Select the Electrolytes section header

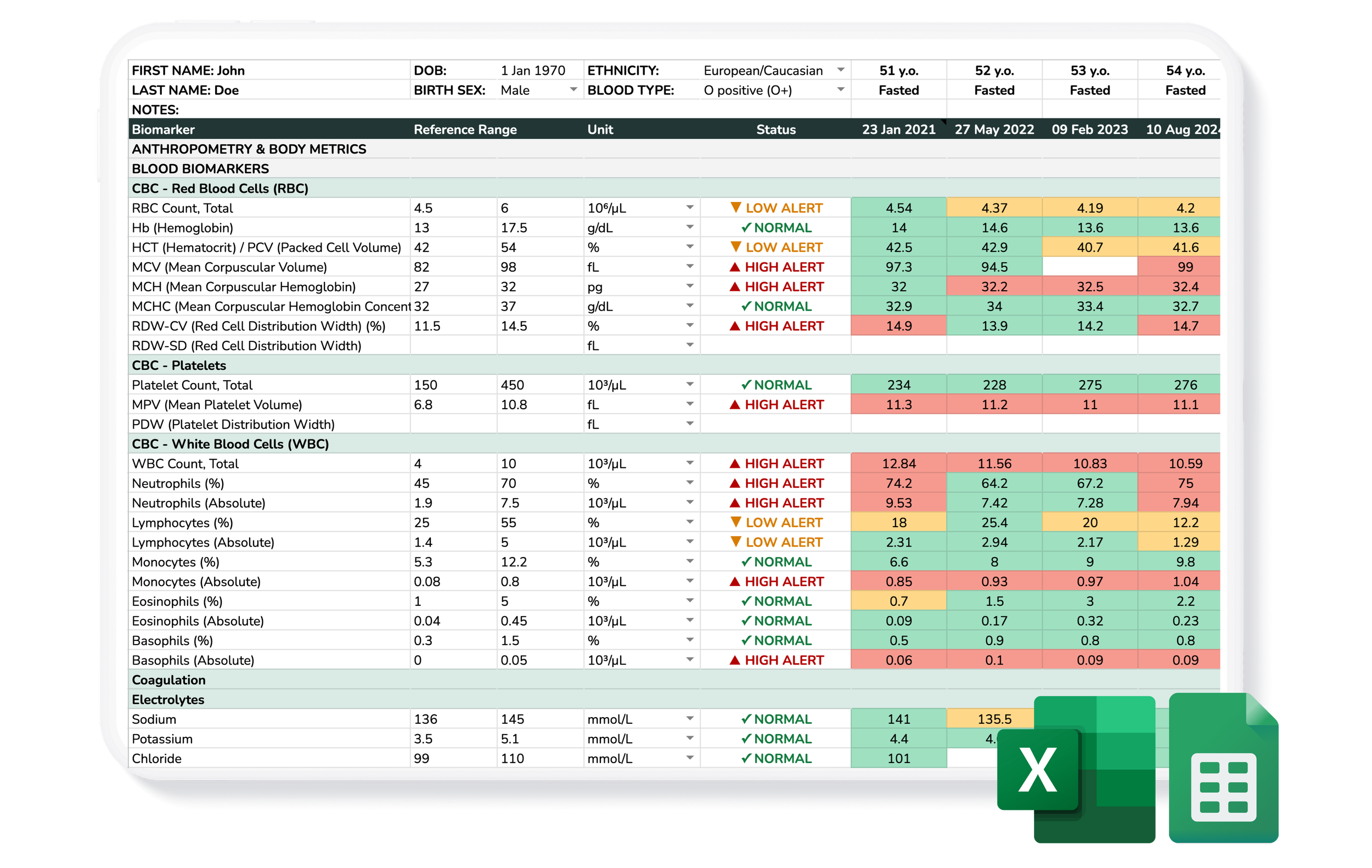674,700
